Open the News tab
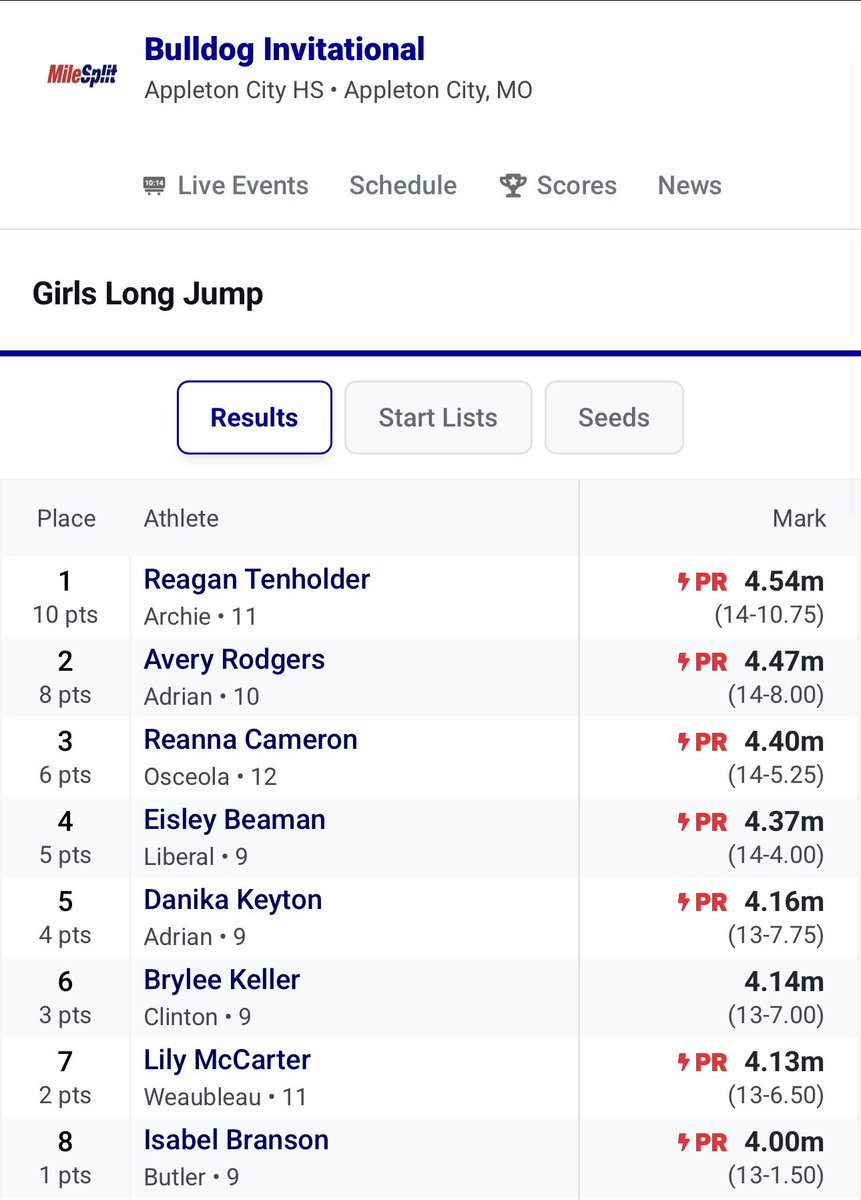This screenshot has width=861, height=1200. 690,186
